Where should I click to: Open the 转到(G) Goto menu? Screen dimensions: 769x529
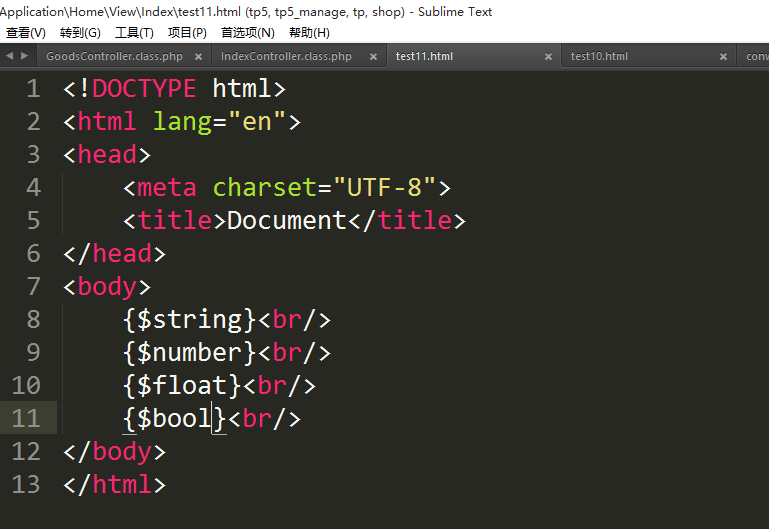[x=80, y=33]
